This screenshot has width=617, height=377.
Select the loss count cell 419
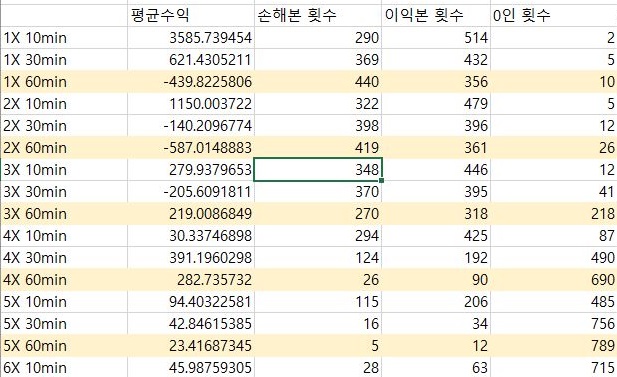318,148
